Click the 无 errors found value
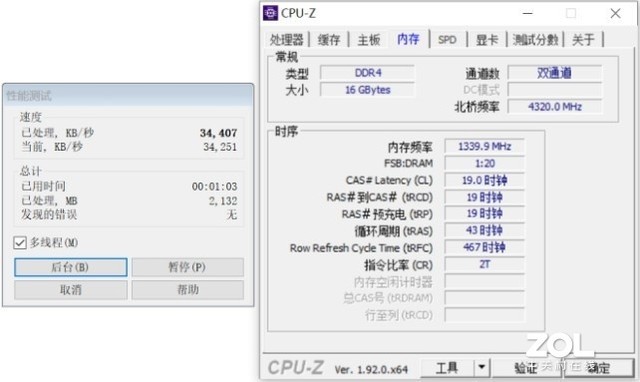Viewport: 640px width, 382px height. [x=232, y=215]
